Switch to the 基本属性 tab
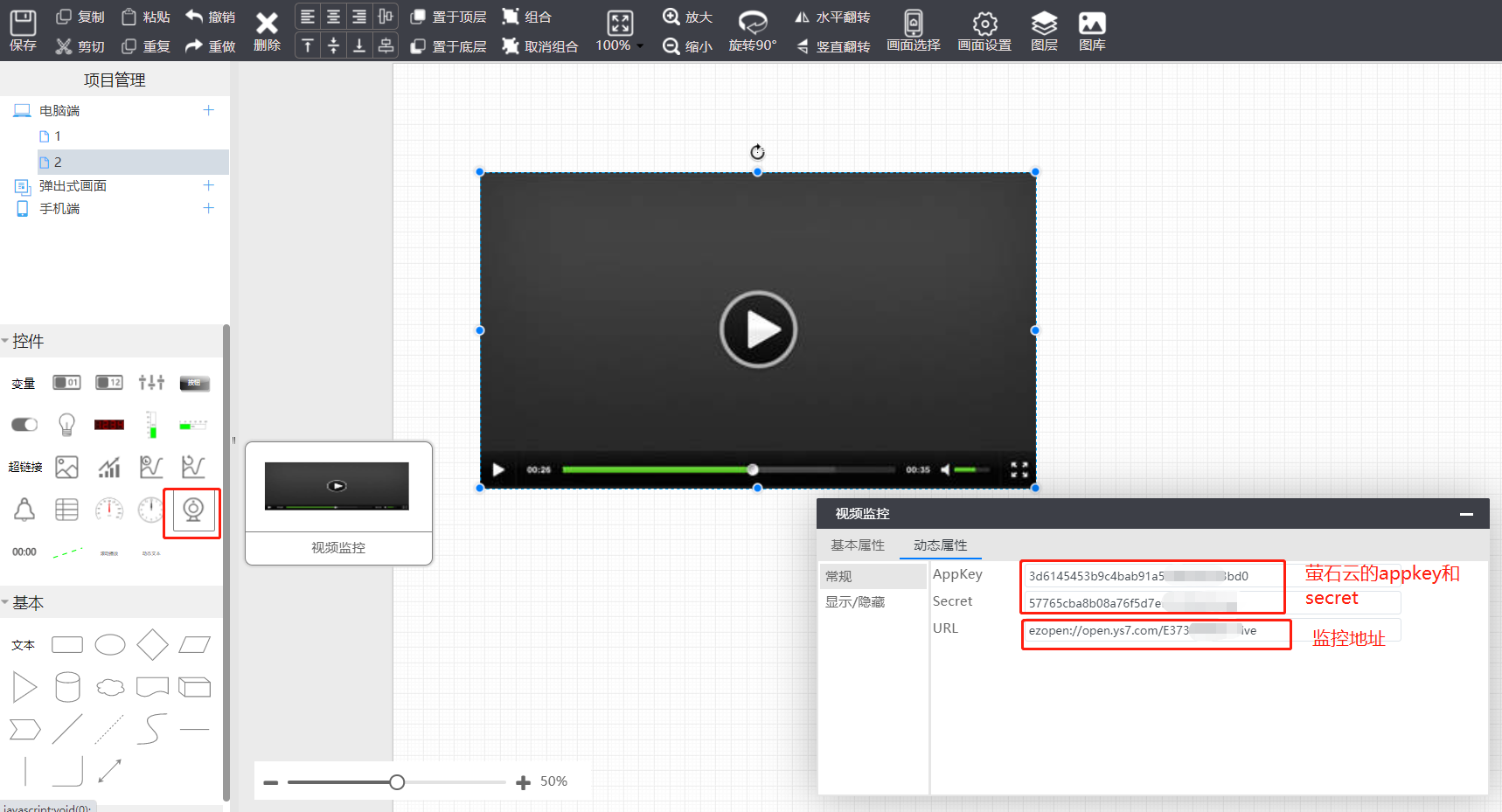Image resolution: width=1502 pixels, height=812 pixels. pyautogui.click(x=857, y=545)
